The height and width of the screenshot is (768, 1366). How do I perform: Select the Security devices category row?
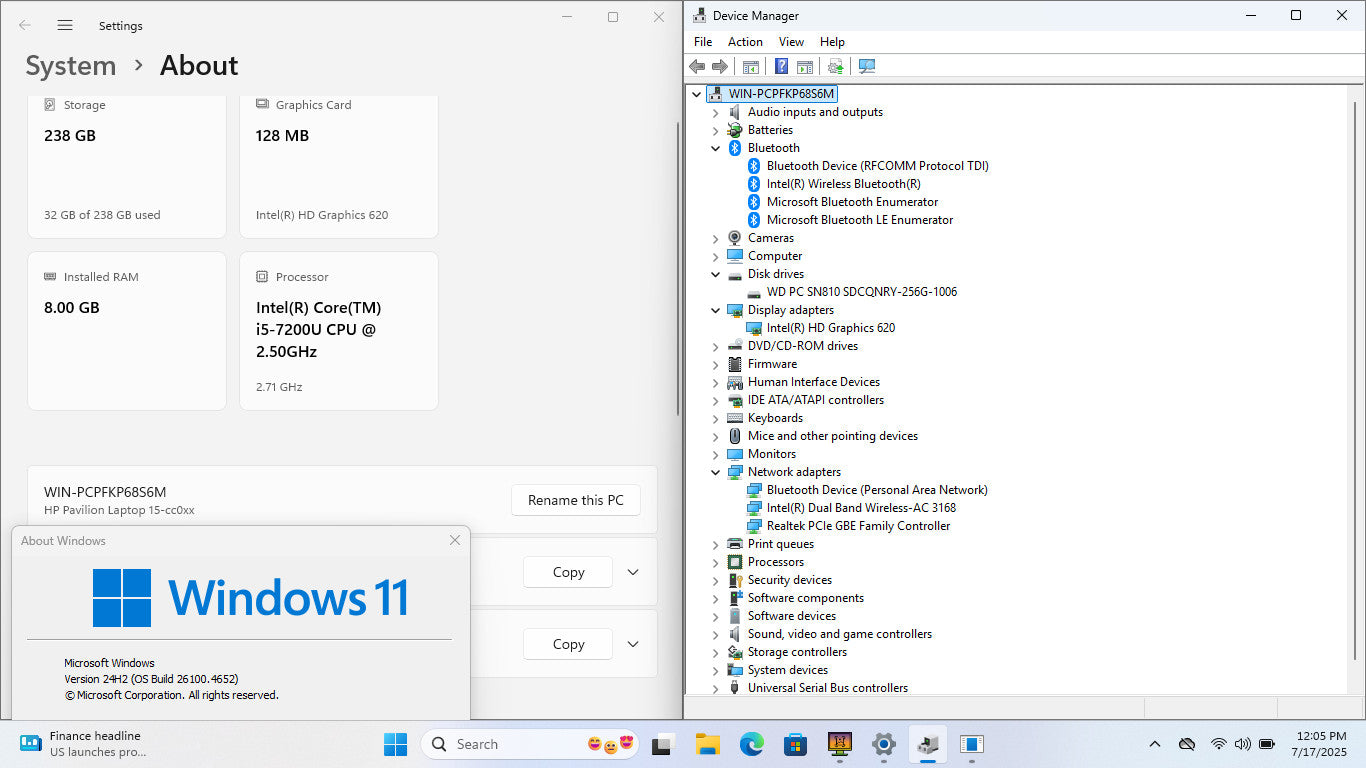[790, 580]
